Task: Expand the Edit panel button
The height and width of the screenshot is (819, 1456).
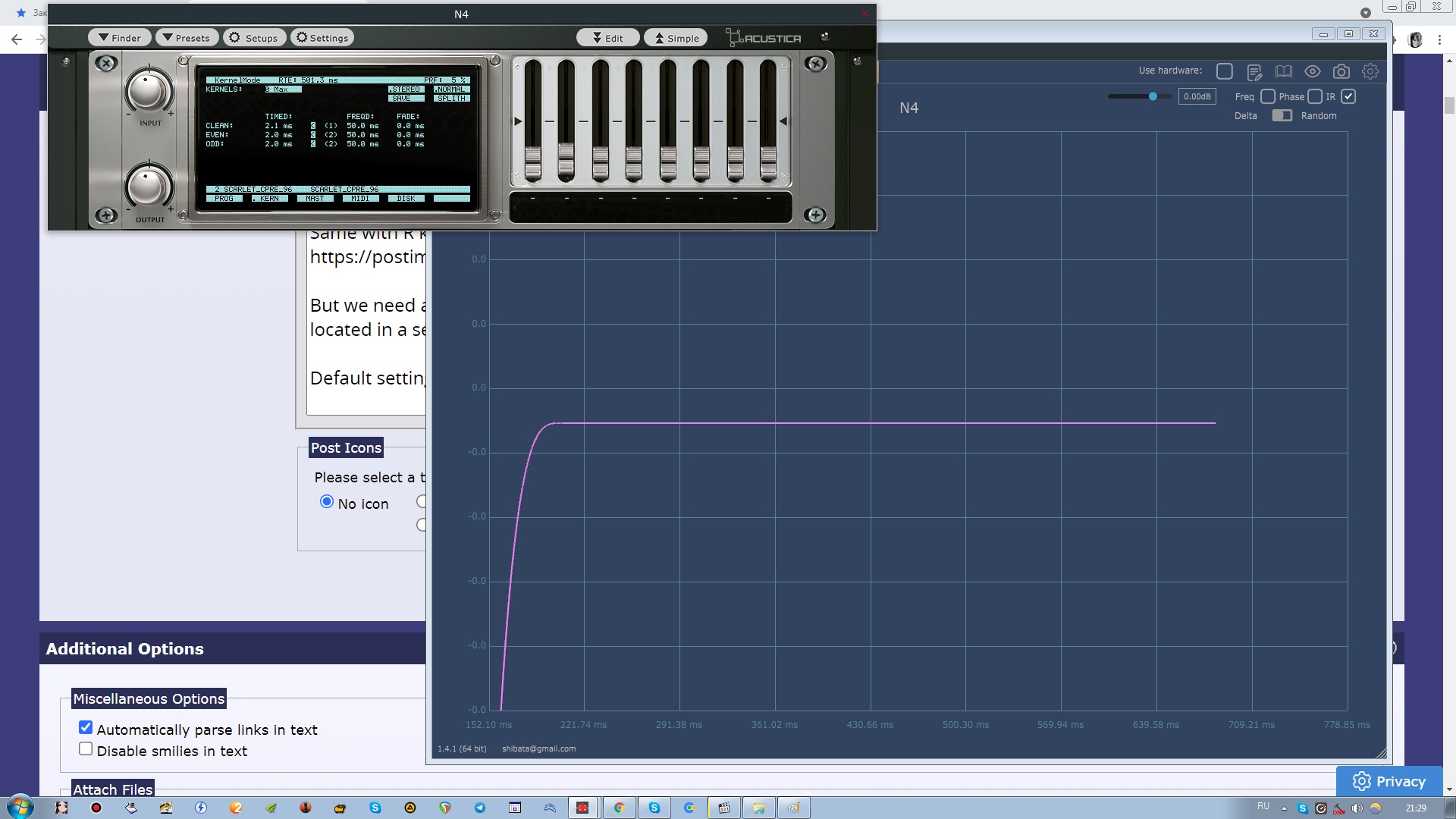Action: point(607,38)
